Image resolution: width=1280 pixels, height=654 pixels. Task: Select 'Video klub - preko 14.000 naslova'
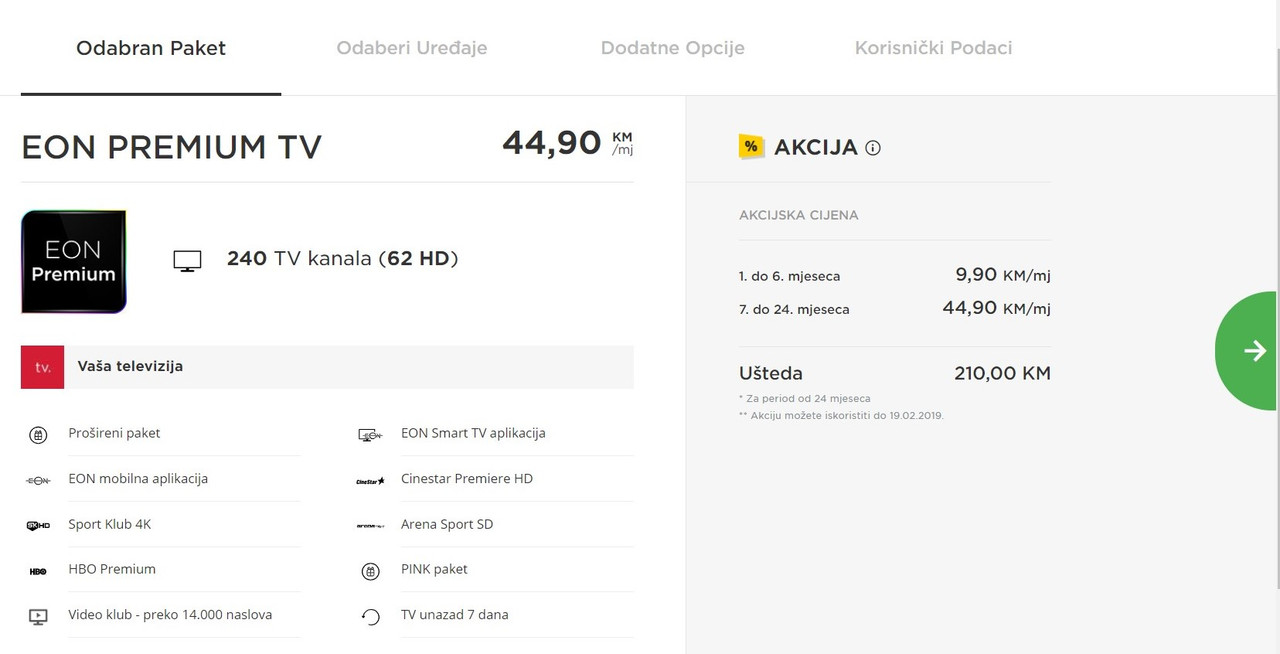[170, 614]
